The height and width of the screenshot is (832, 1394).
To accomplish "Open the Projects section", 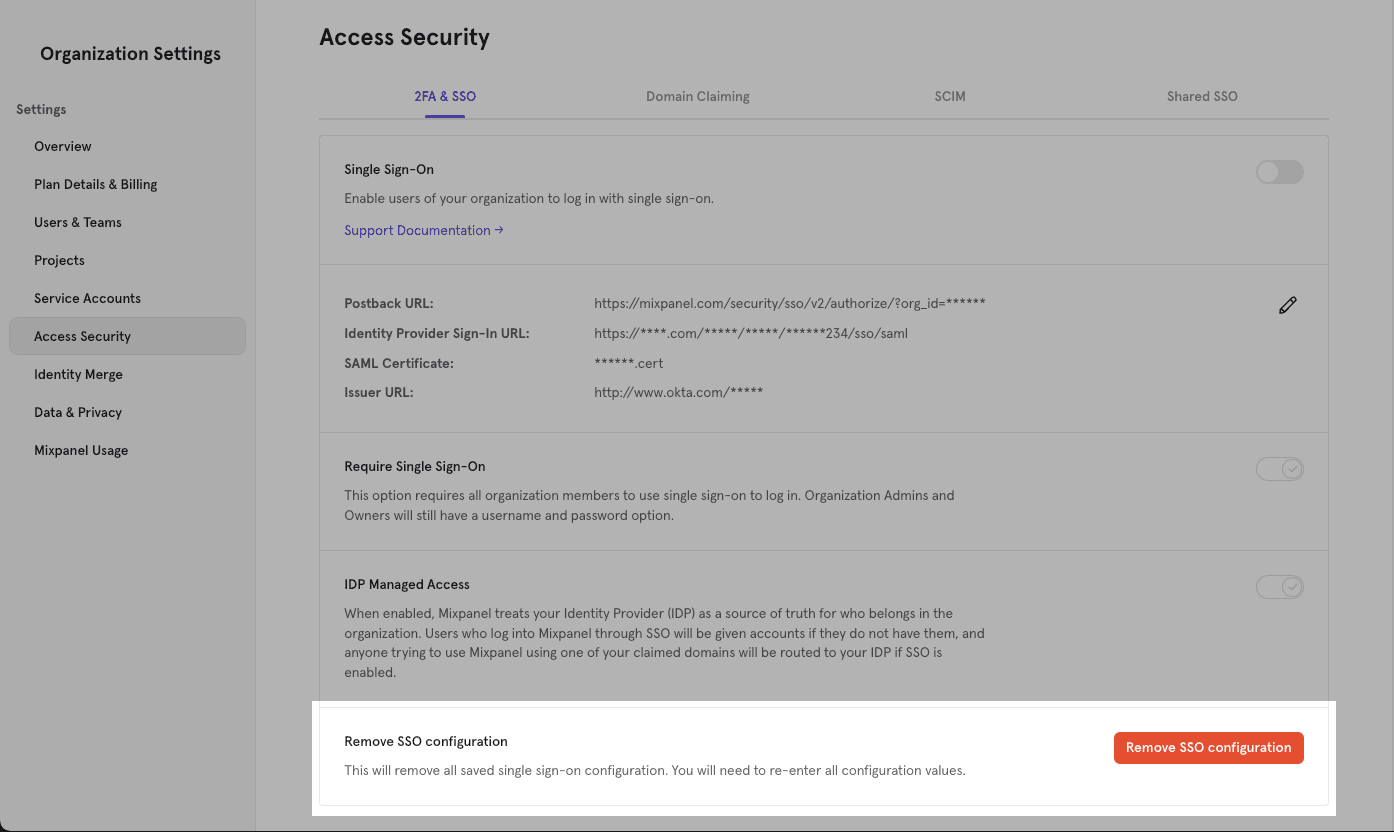I will pos(59,260).
